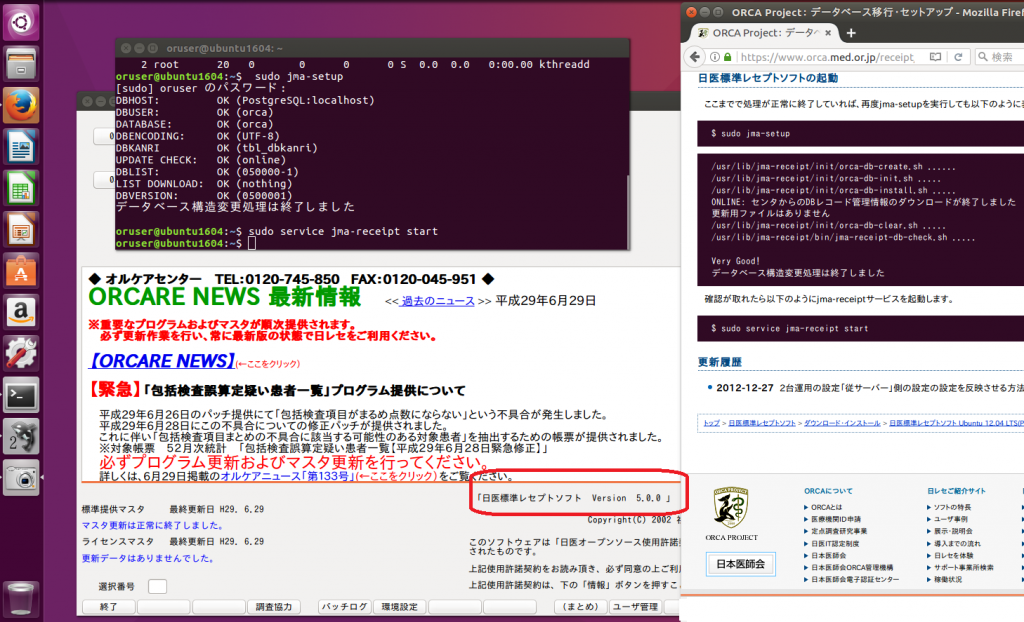Click 'マスタ更新は正常に終了しました。' status text
The width and height of the screenshot is (1024, 622).
pos(153,525)
